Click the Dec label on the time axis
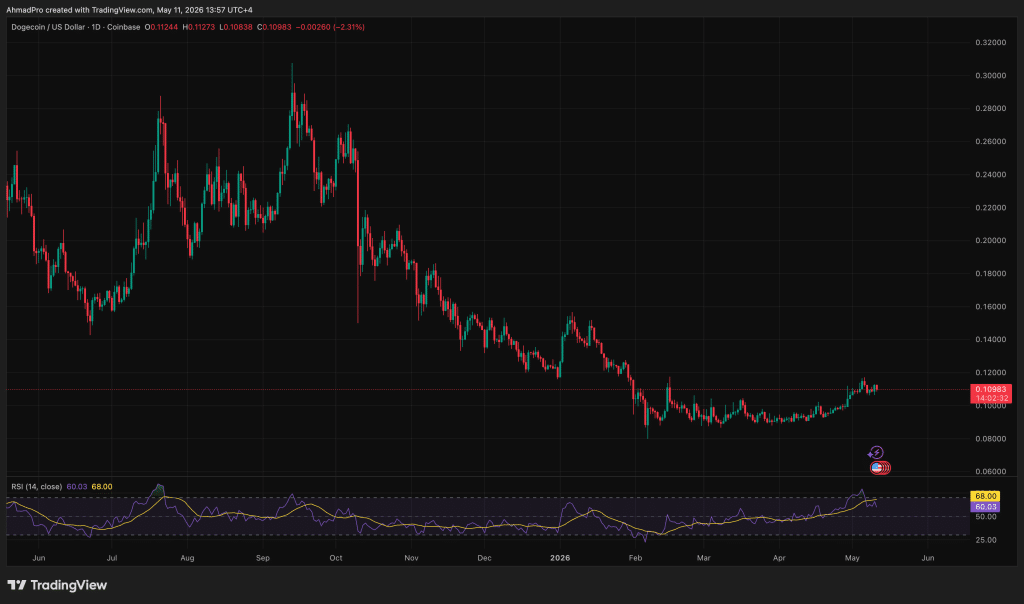Viewport: 1024px width, 604px height. (484, 558)
